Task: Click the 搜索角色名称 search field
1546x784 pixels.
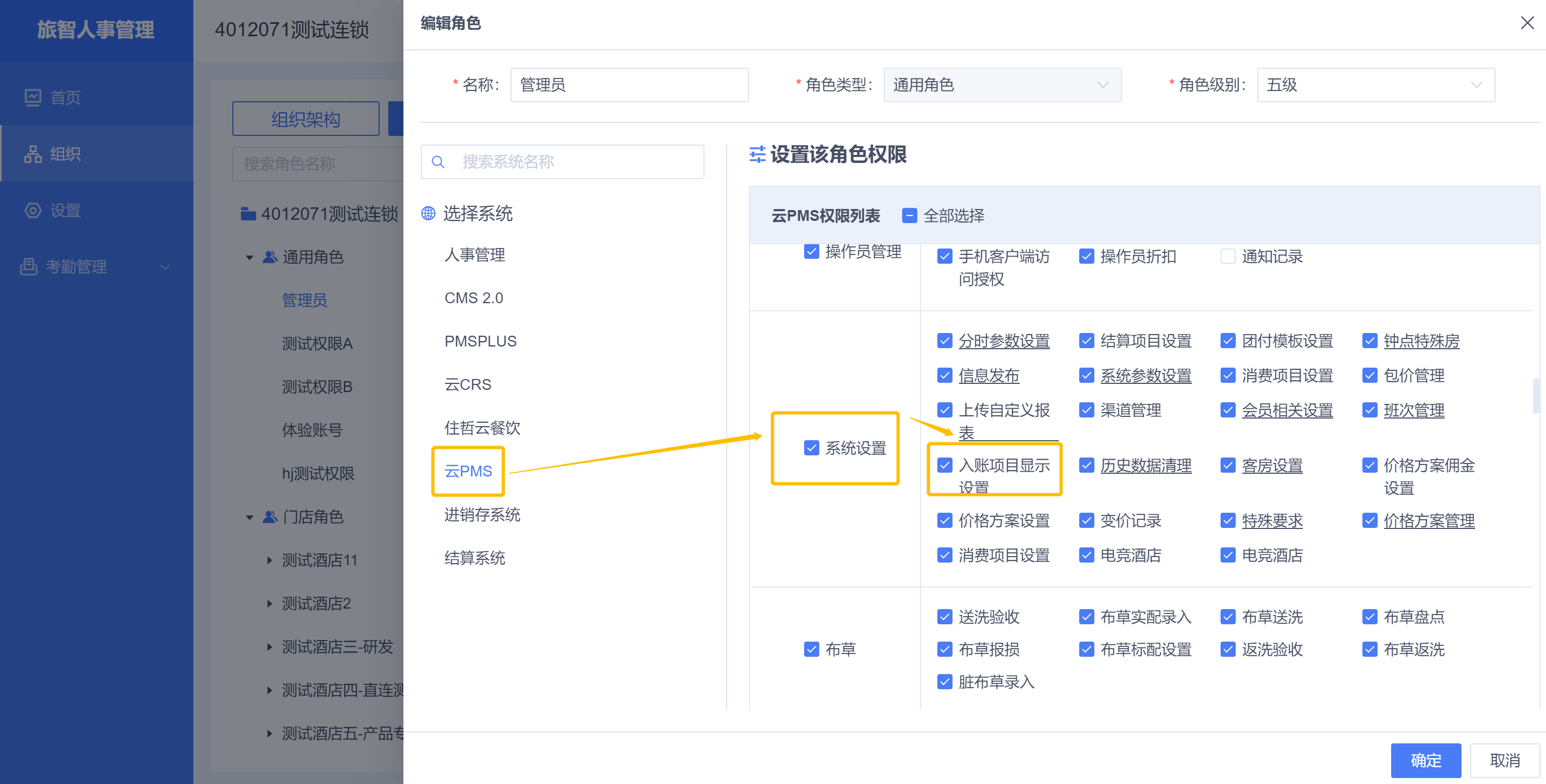Action: click(x=318, y=164)
